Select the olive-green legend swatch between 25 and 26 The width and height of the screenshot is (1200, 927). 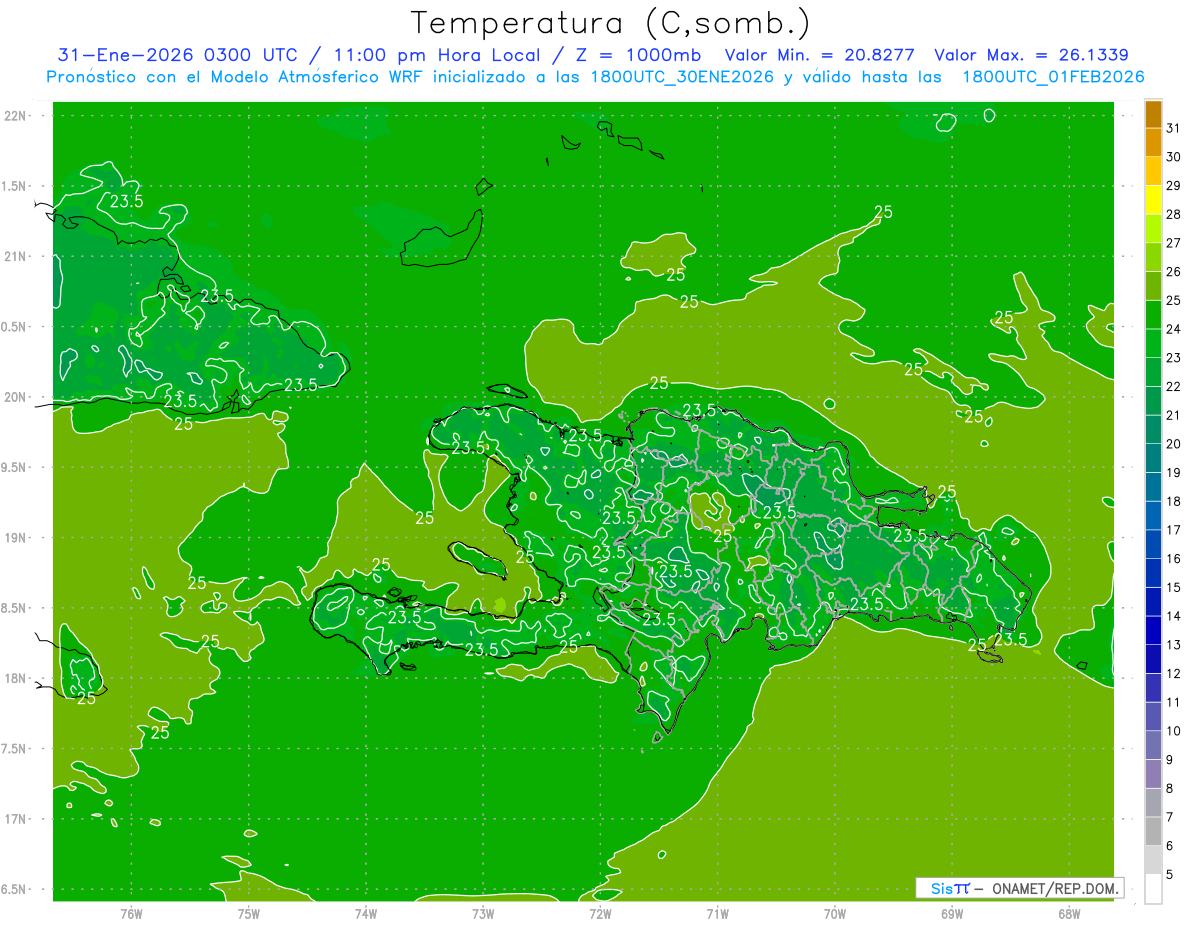[1153, 286]
